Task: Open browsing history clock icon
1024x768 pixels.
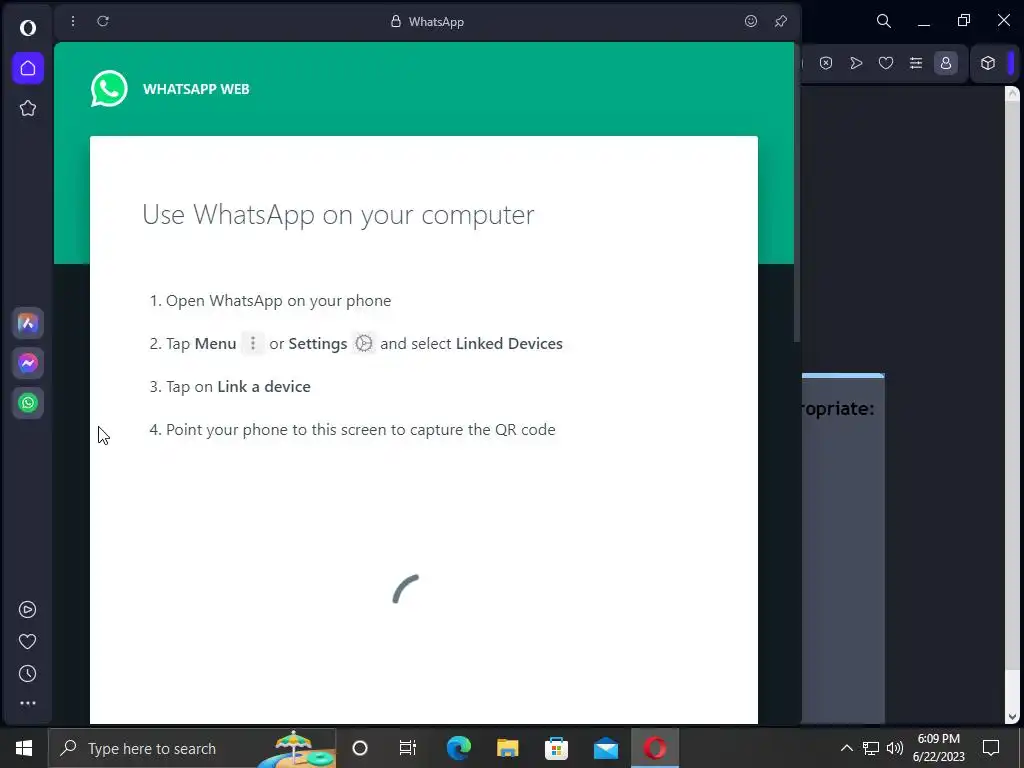Action: [x=27, y=673]
